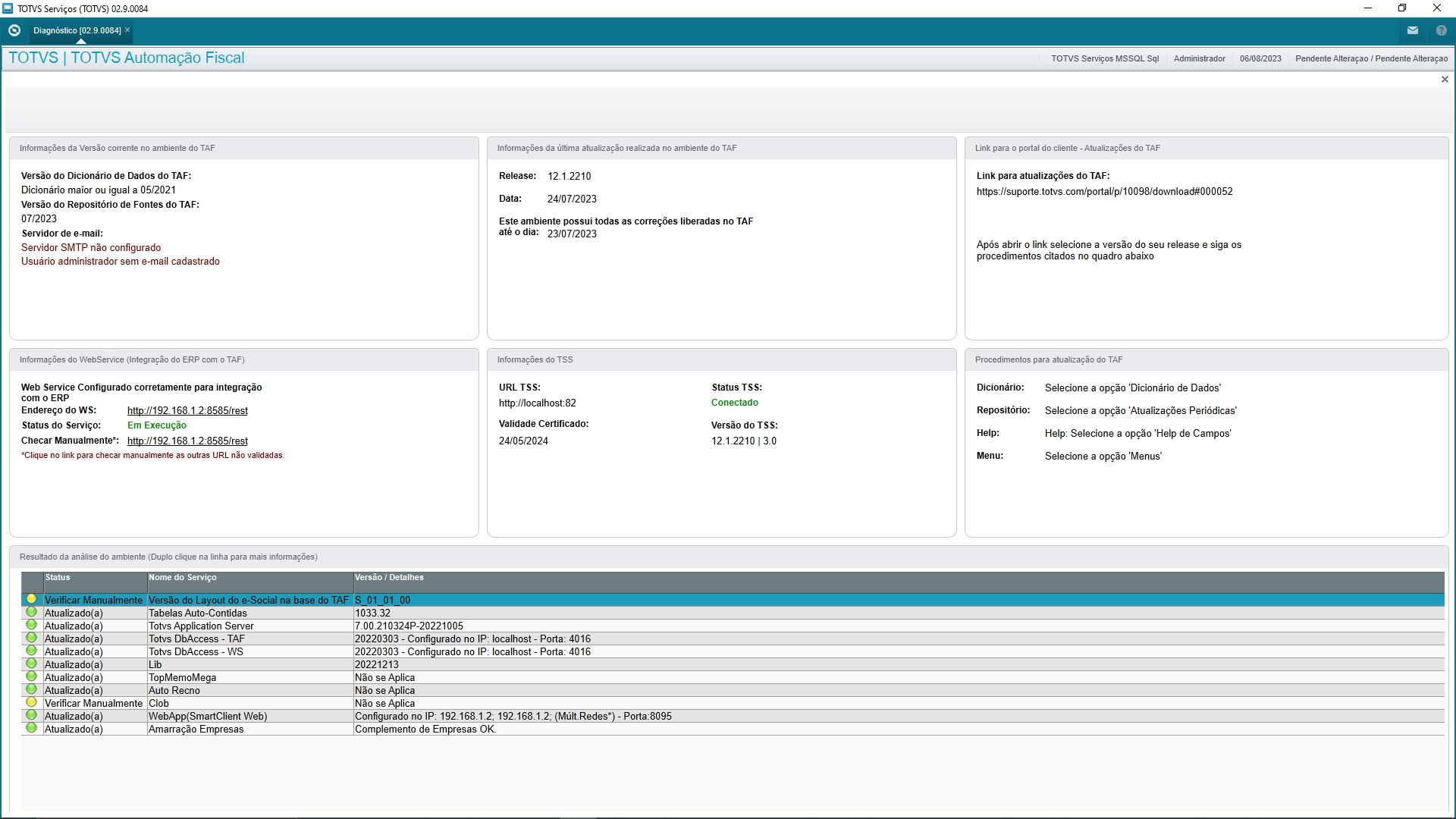Viewport: 1456px width, 819px height.
Task: Click the suporte.totvs.com TAF updates link
Action: pyautogui.click(x=1104, y=192)
